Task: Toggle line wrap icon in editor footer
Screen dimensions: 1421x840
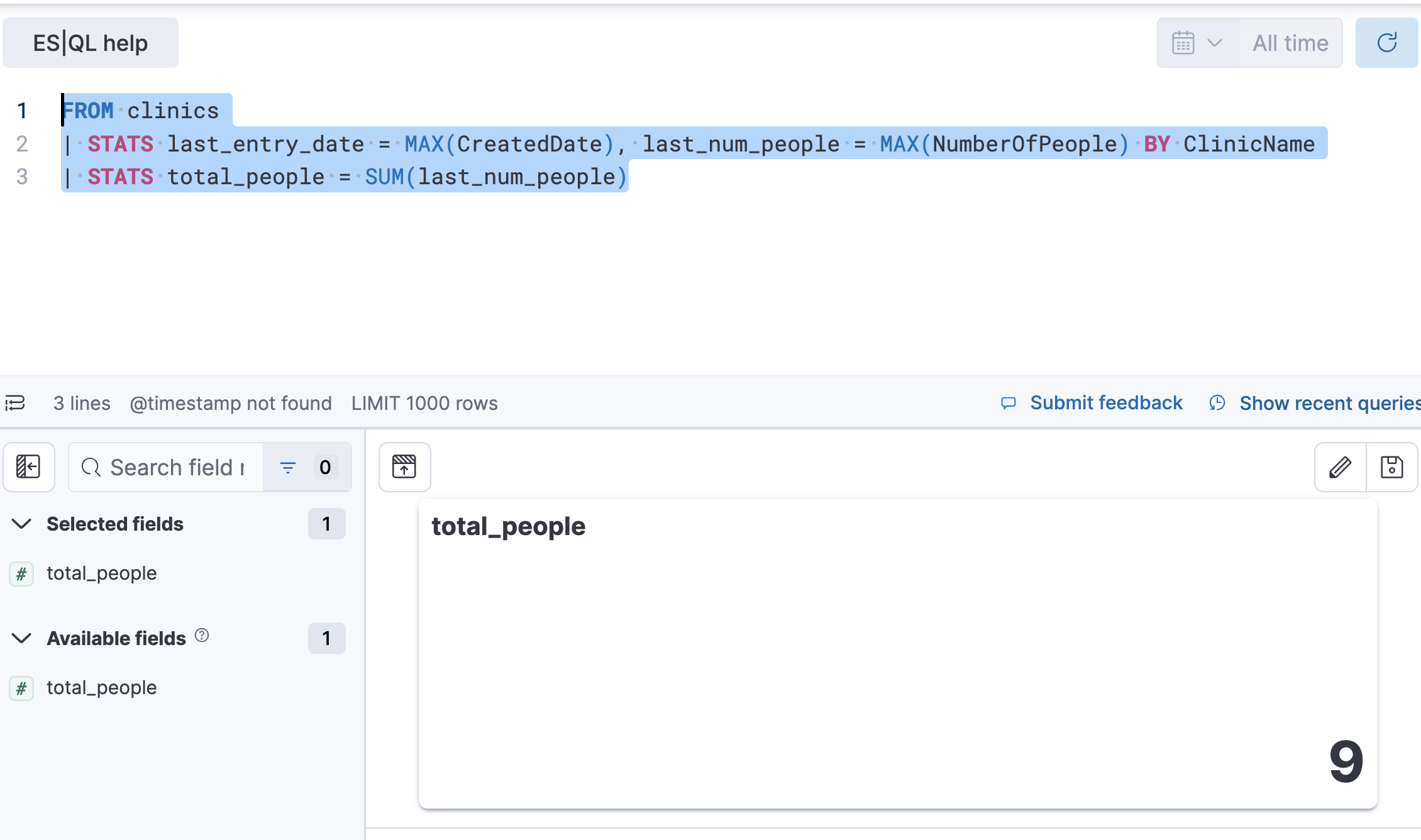Action: pyautogui.click(x=16, y=402)
